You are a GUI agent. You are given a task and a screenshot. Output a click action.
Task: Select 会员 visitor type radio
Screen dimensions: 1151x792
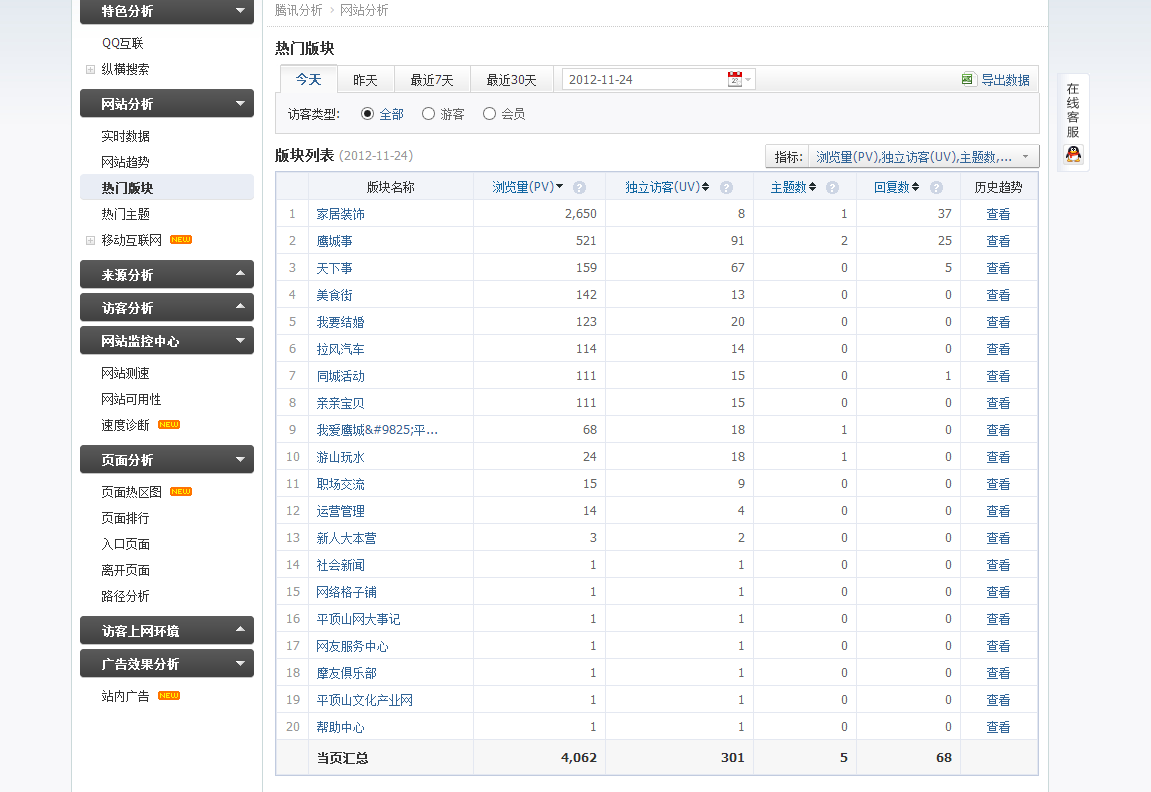click(x=489, y=114)
